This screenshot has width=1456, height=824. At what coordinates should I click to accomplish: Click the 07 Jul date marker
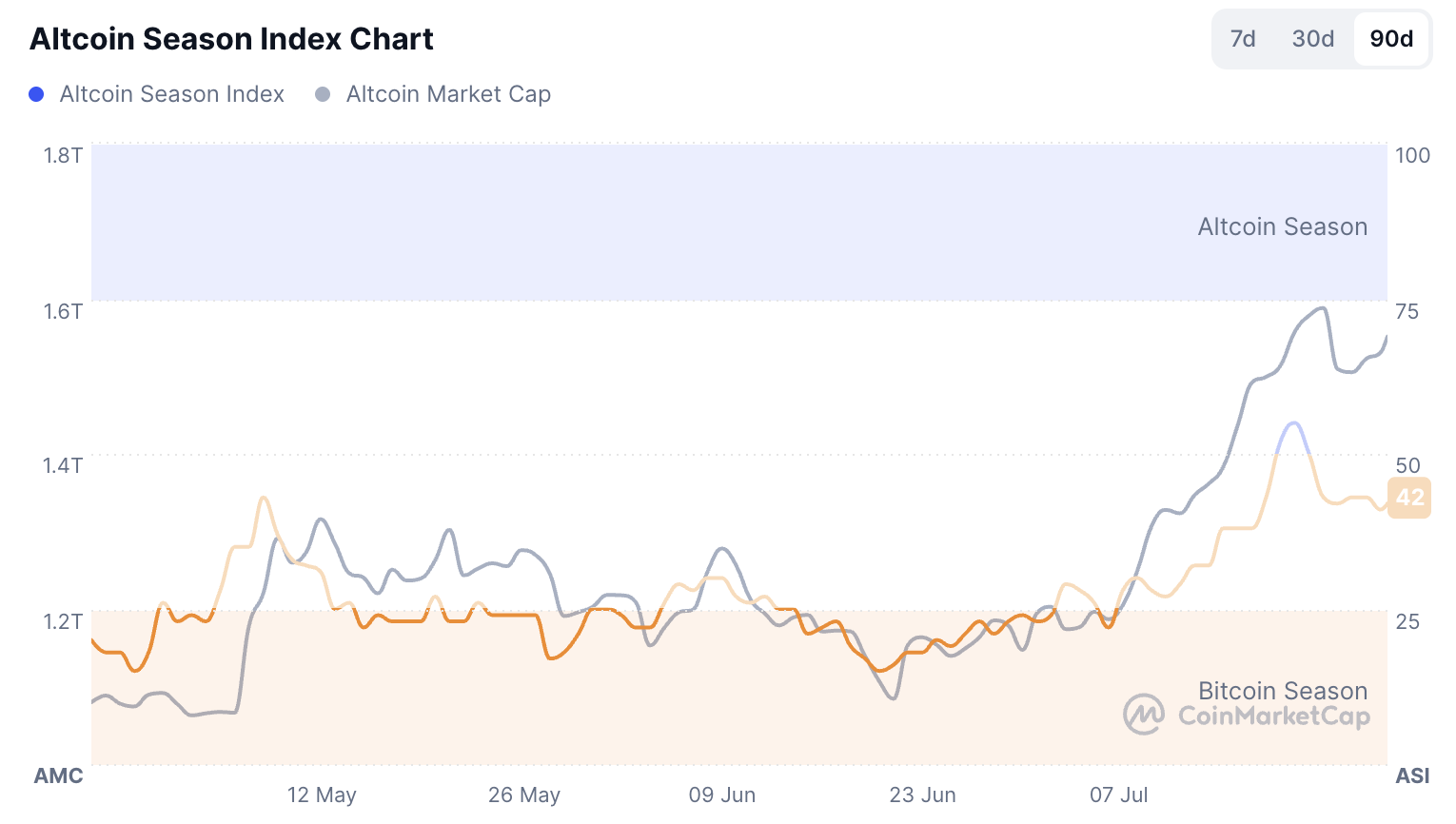[1119, 795]
